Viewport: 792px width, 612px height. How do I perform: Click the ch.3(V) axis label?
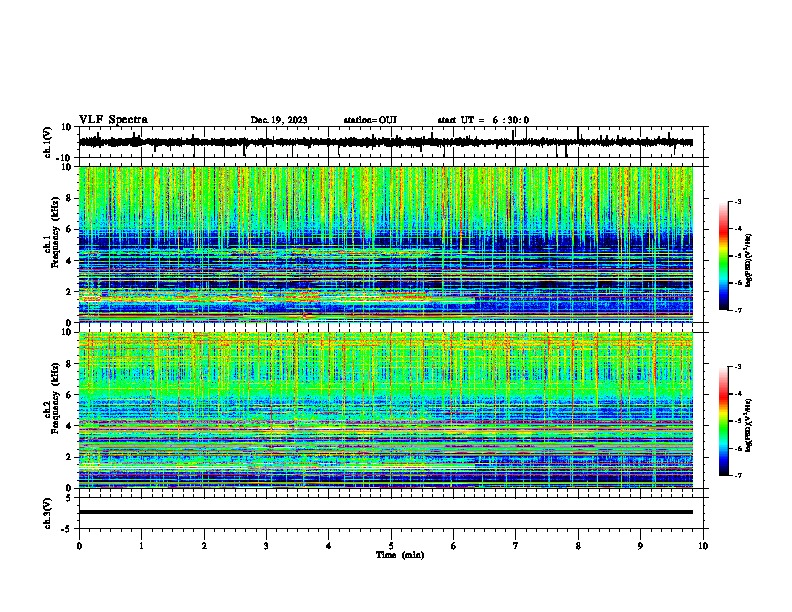47,513
